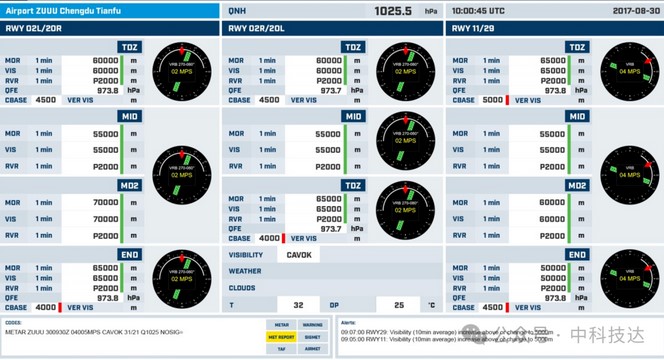Open the SIGMET code button
Image resolution: width=664 pixels, height=360 pixels.
[x=312, y=337]
